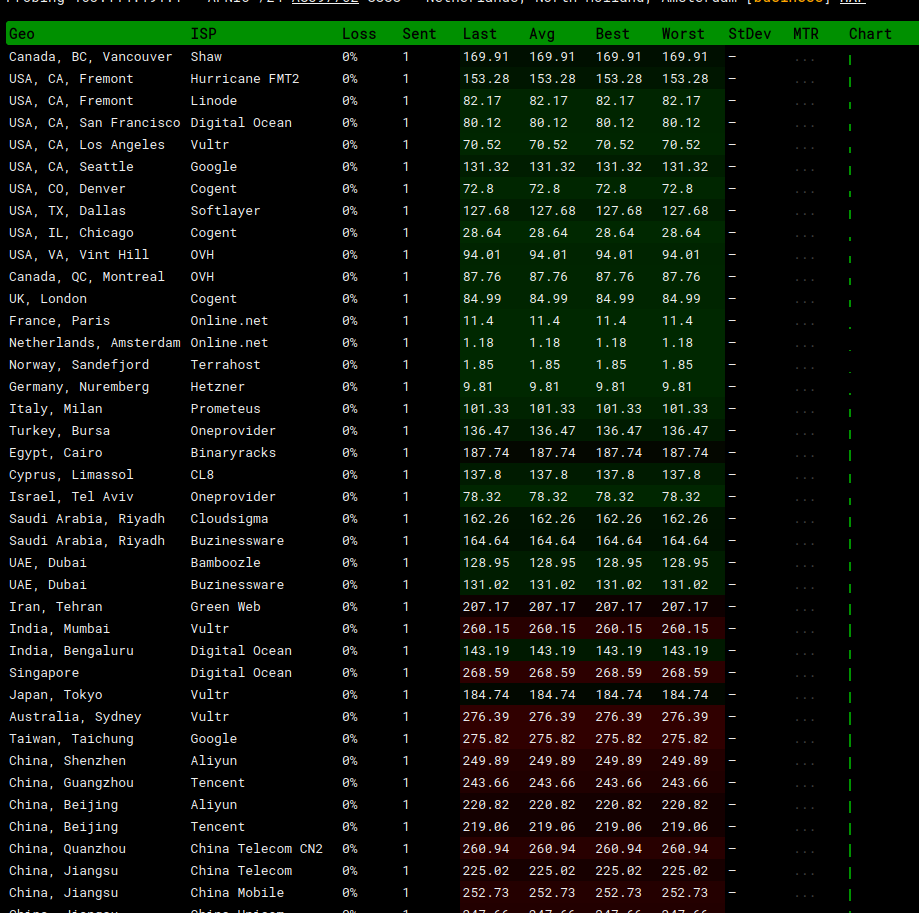Click the StDev column header

click(750, 34)
